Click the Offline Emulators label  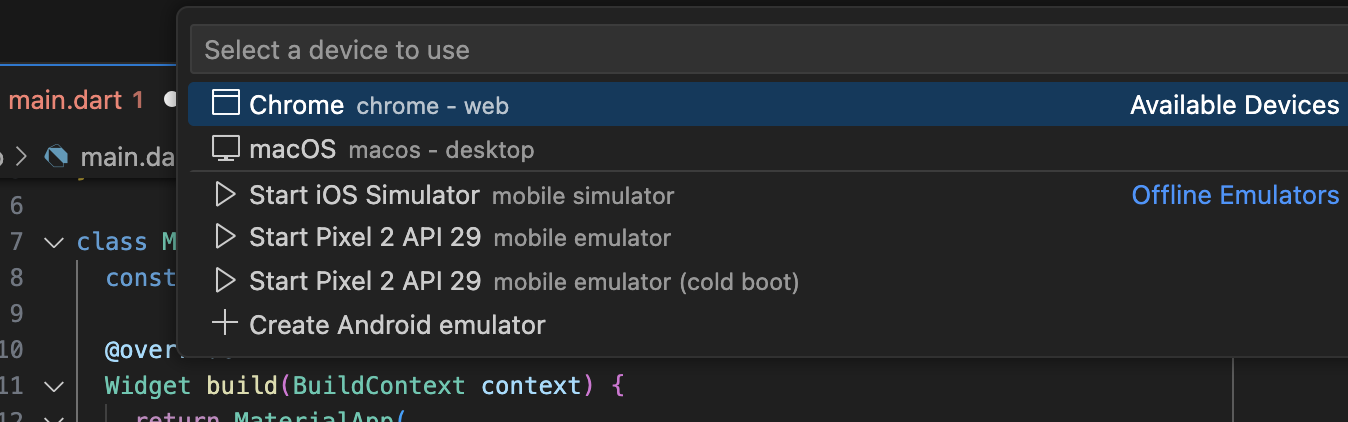1235,195
